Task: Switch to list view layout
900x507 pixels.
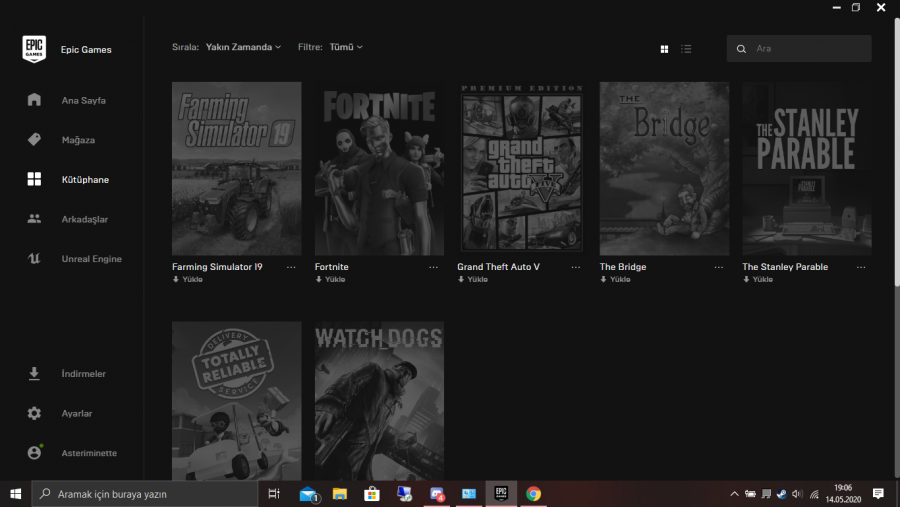Action: [687, 48]
